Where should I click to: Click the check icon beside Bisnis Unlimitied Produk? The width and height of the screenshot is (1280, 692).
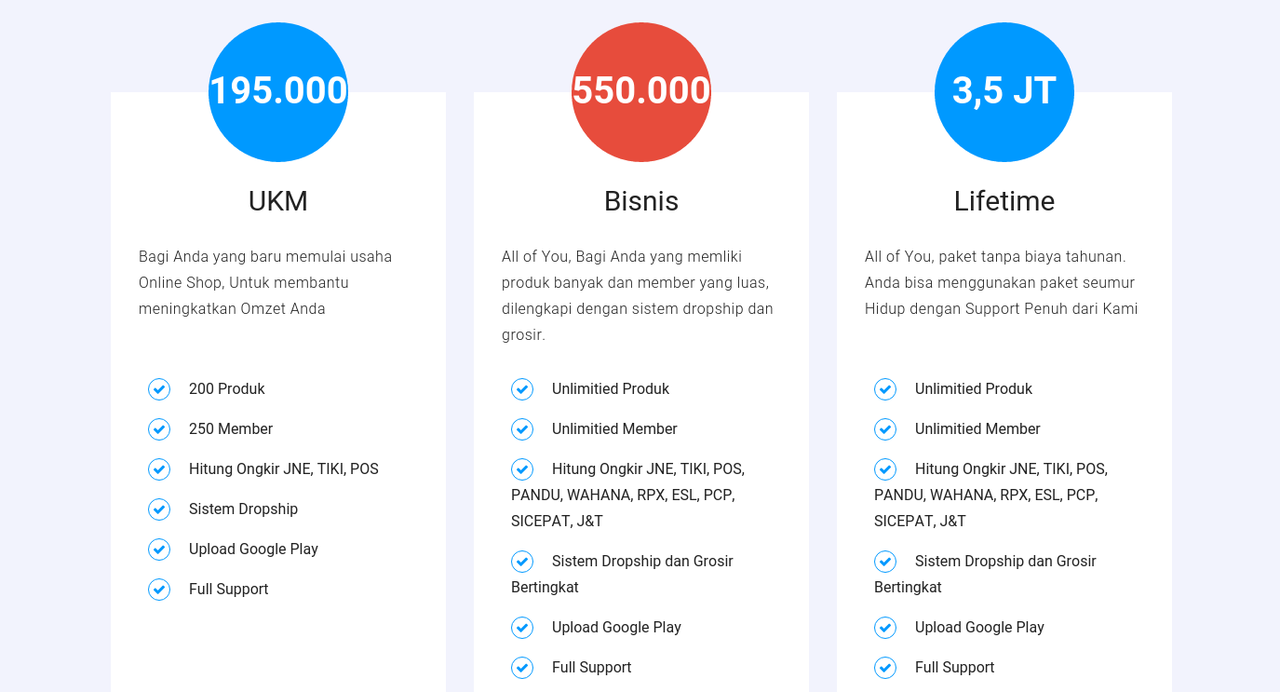(x=522, y=389)
